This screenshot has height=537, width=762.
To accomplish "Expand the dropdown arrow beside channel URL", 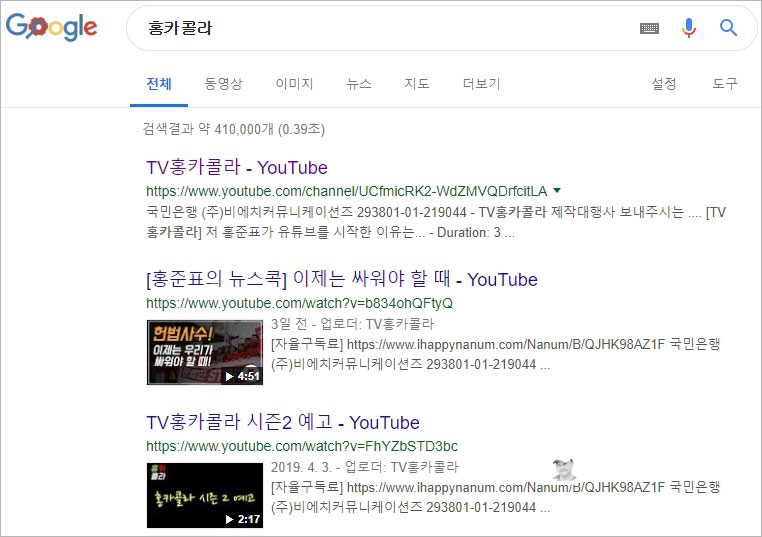I will click(x=557, y=191).
